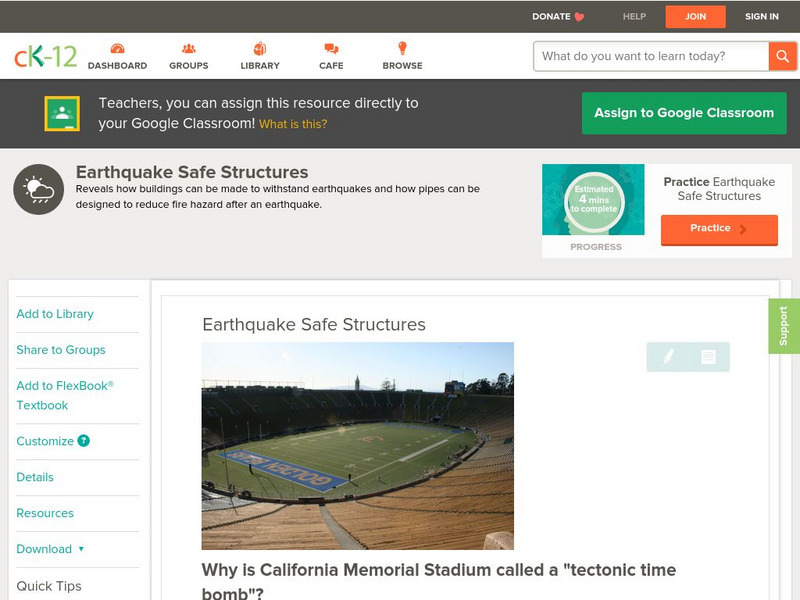Click the orange search magnifier button
Image resolution: width=800 pixels, height=600 pixels.
click(782, 56)
